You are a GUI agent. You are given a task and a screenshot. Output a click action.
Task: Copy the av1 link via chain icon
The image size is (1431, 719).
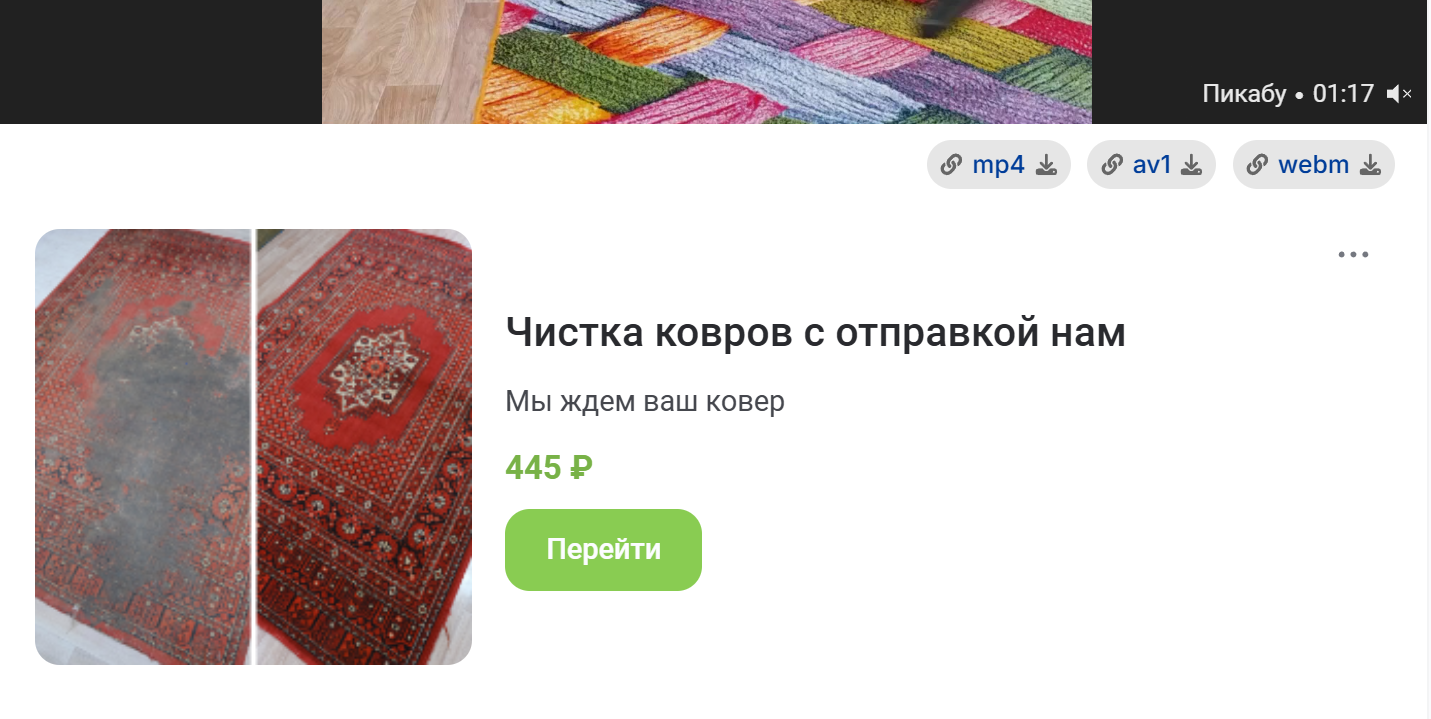(1111, 165)
